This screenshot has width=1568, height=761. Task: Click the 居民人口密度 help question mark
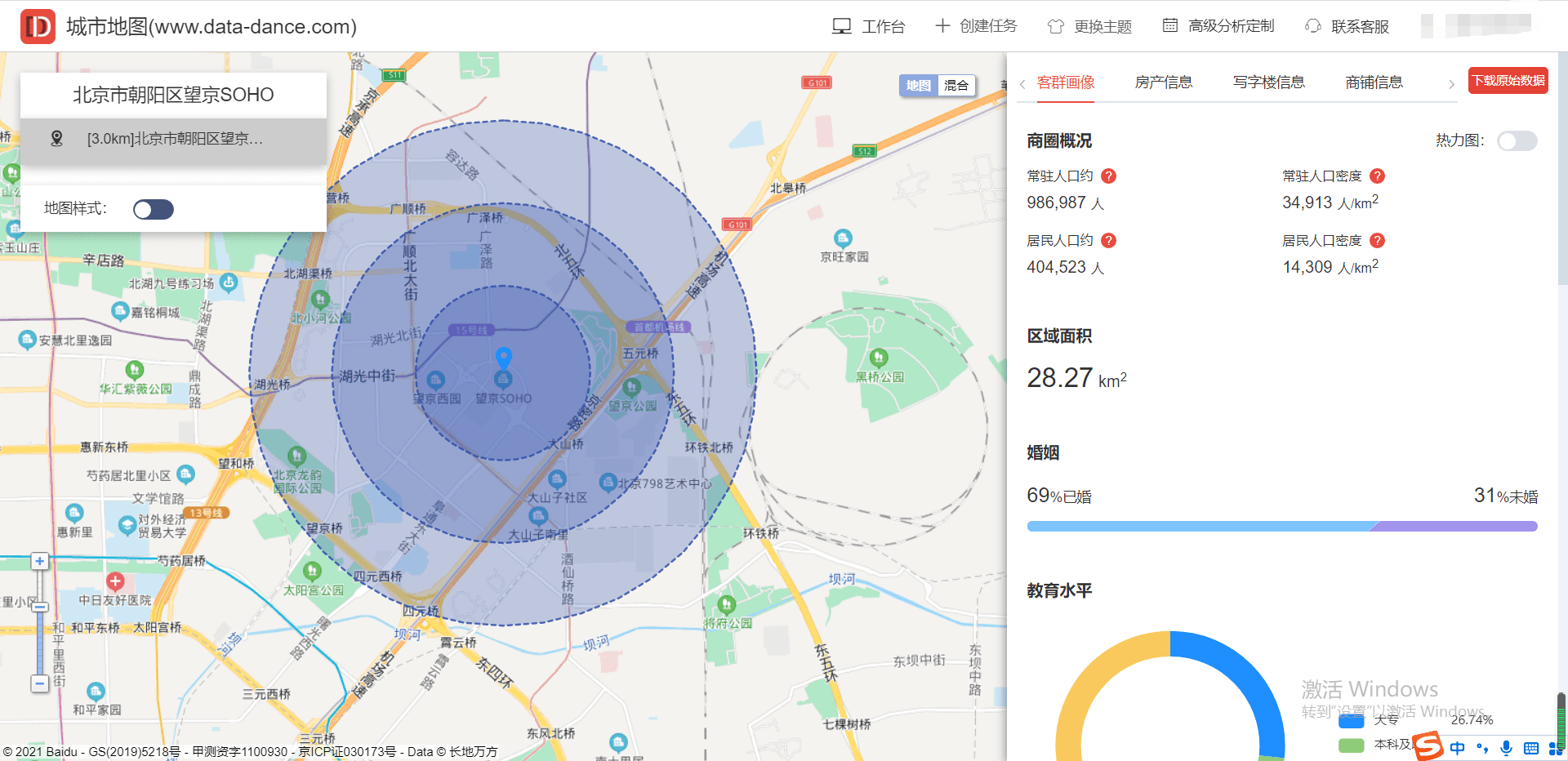click(1377, 240)
